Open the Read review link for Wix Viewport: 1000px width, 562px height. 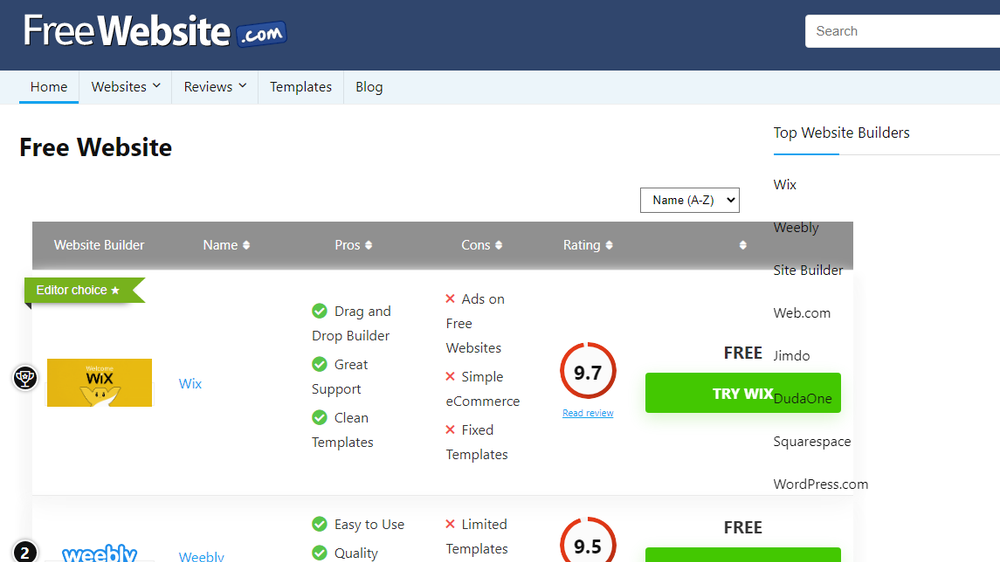(x=587, y=413)
